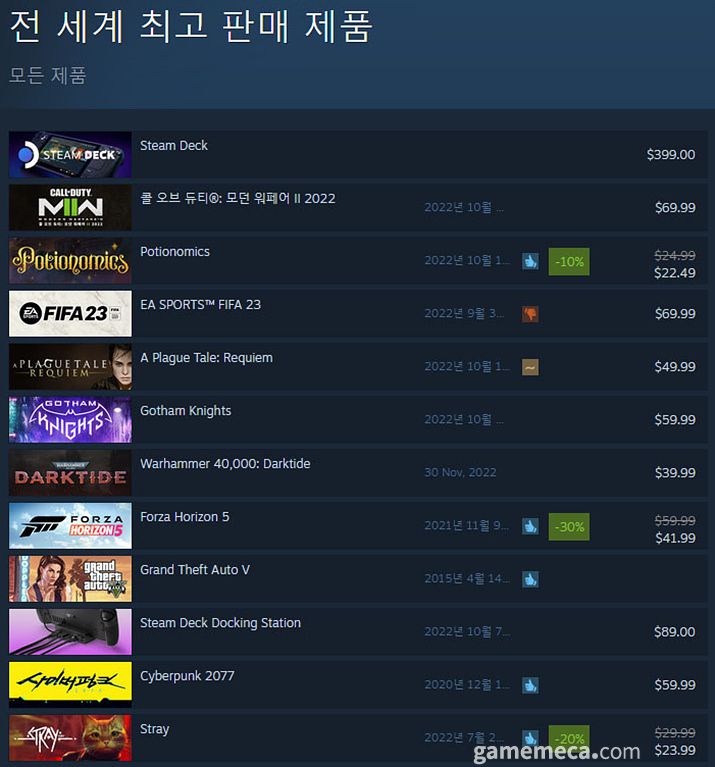Image resolution: width=715 pixels, height=767 pixels.
Task: Click the positive review icon for Potionomics
Action: coord(530,261)
